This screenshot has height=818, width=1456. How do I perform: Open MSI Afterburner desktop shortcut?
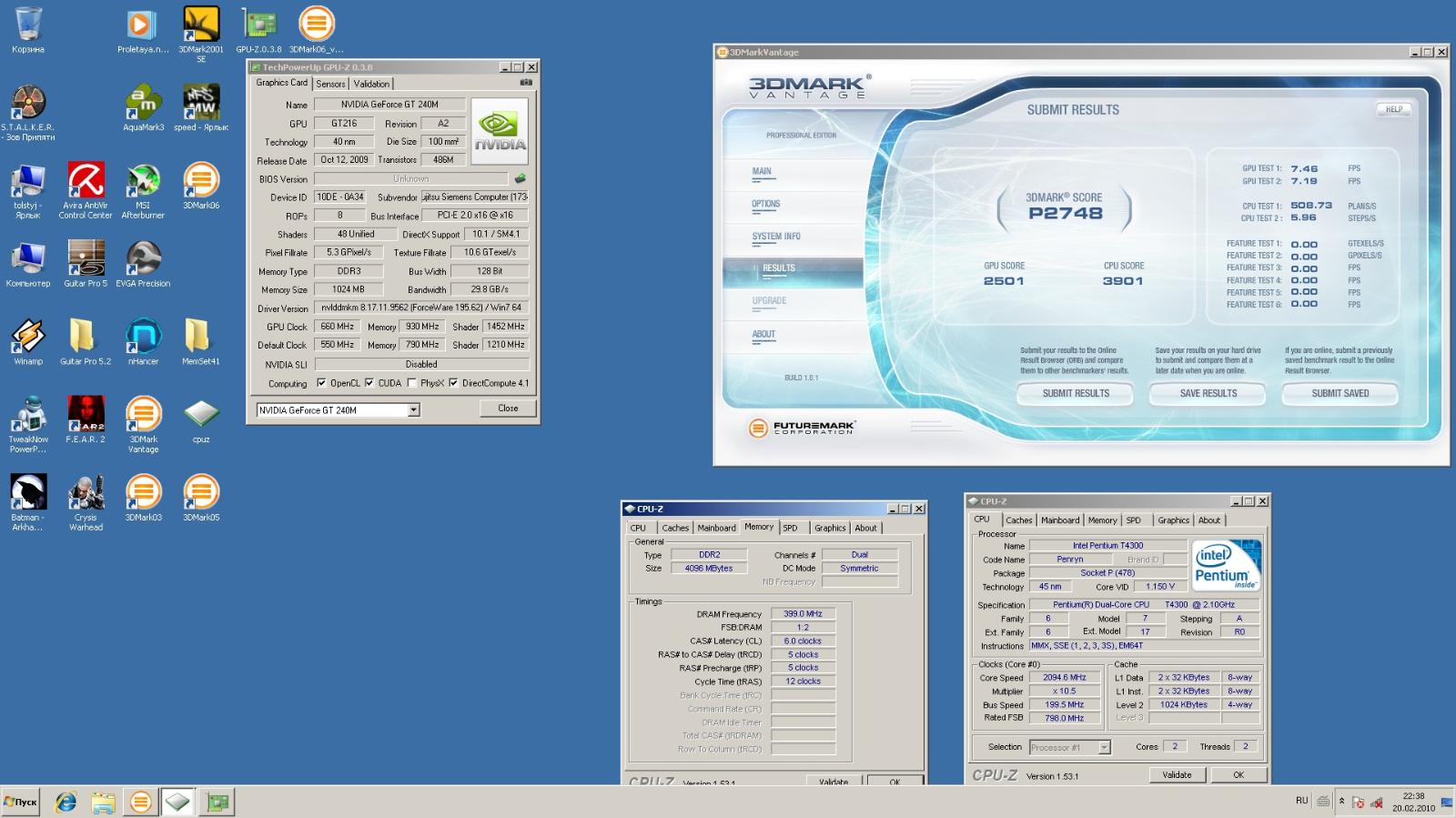click(x=143, y=191)
